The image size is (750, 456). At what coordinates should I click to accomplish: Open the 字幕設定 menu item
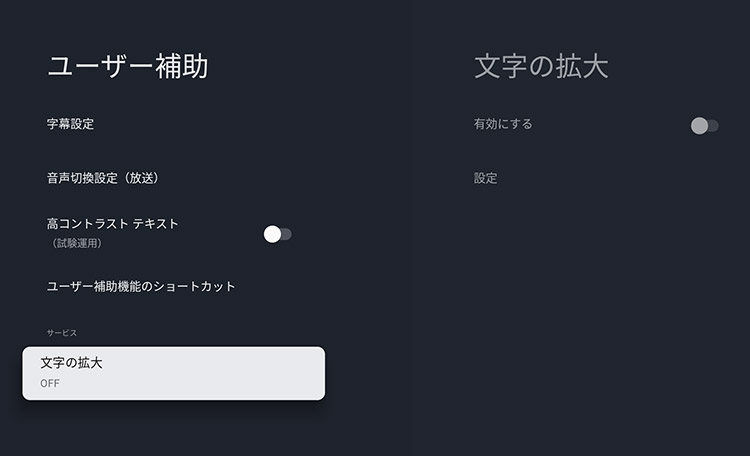coord(71,124)
